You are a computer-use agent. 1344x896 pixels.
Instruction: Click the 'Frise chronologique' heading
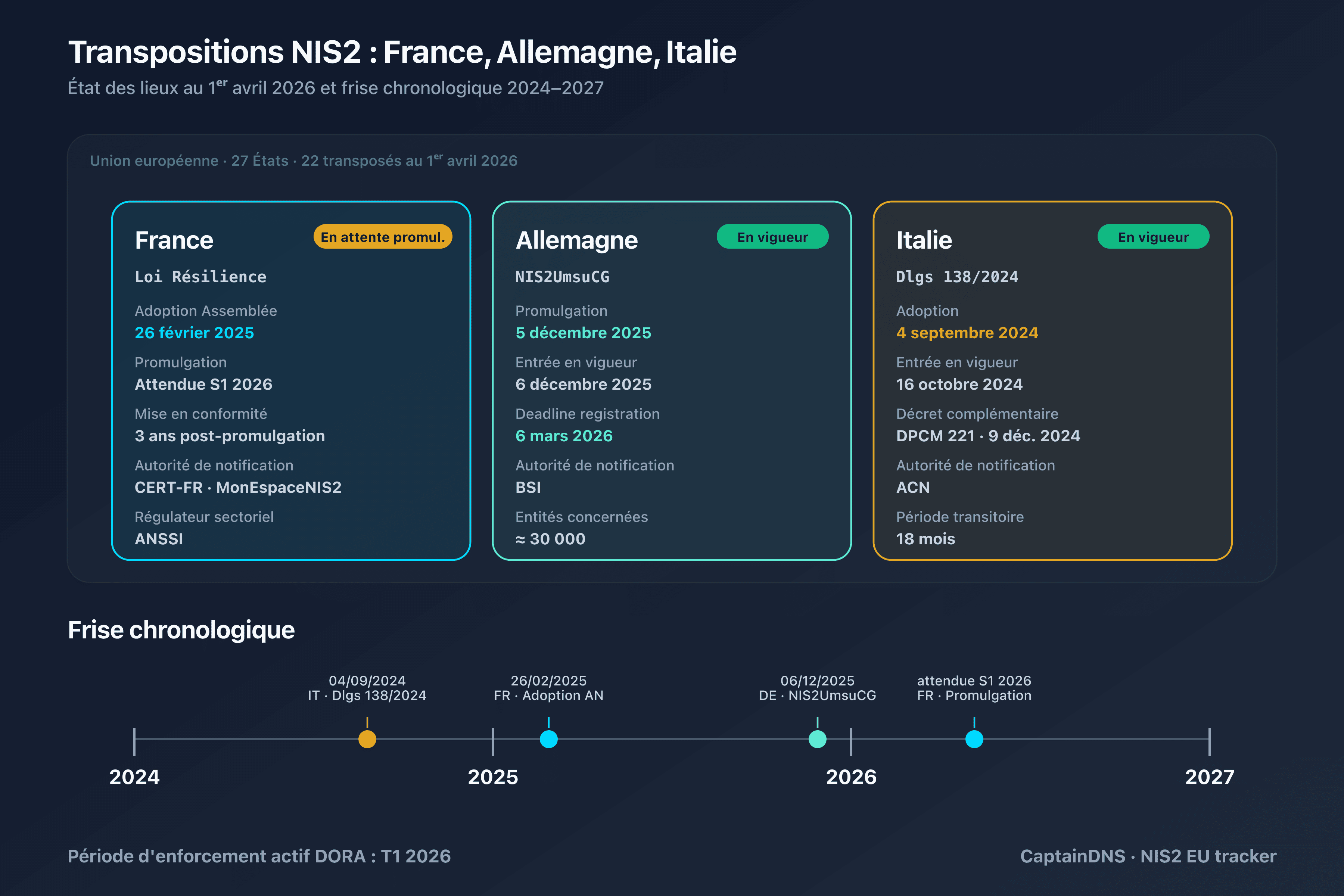181,630
